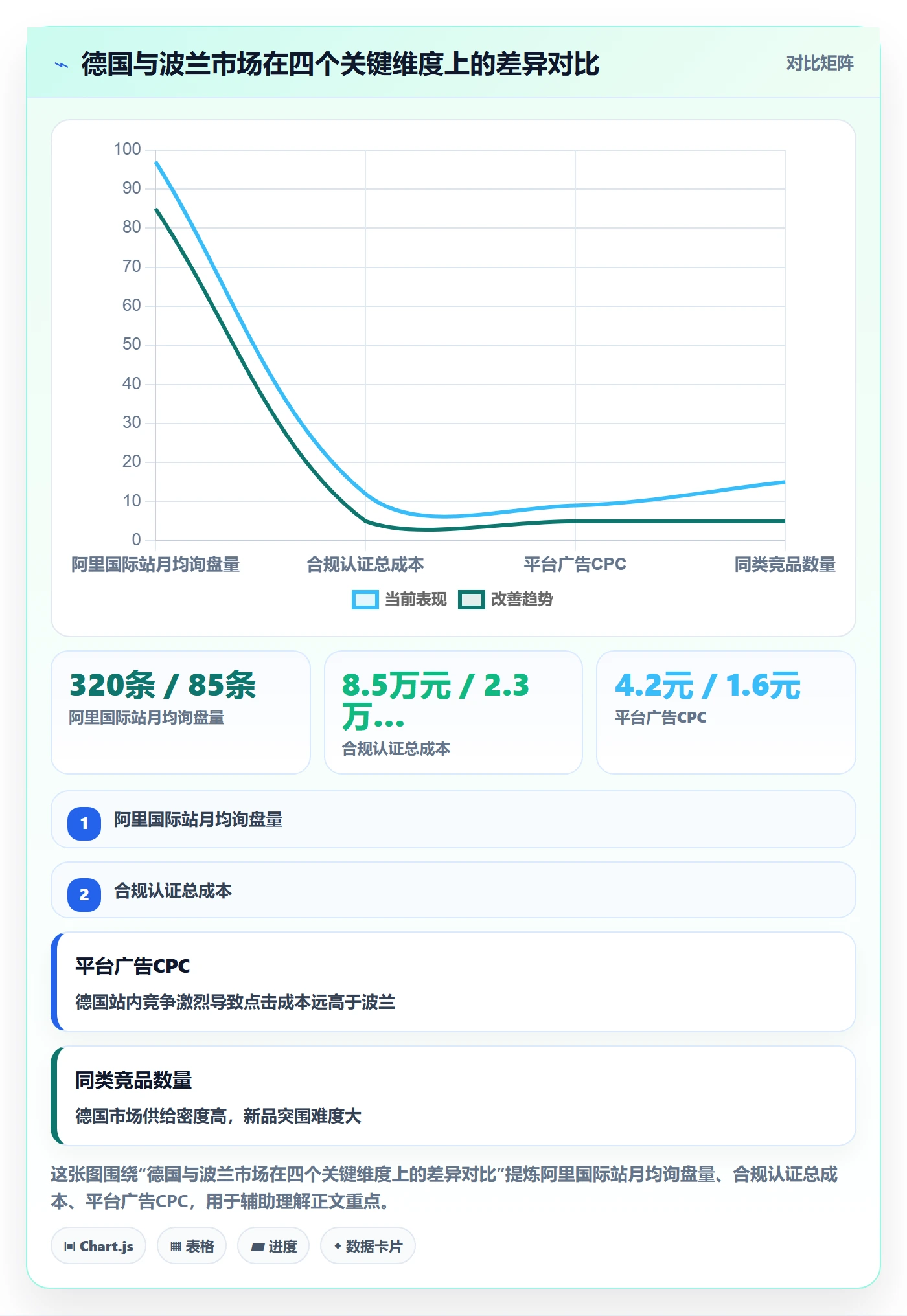907x1316 pixels.
Task: Click the chart x-axis label 阿里国际站月均询盘量
Action: tap(155, 565)
